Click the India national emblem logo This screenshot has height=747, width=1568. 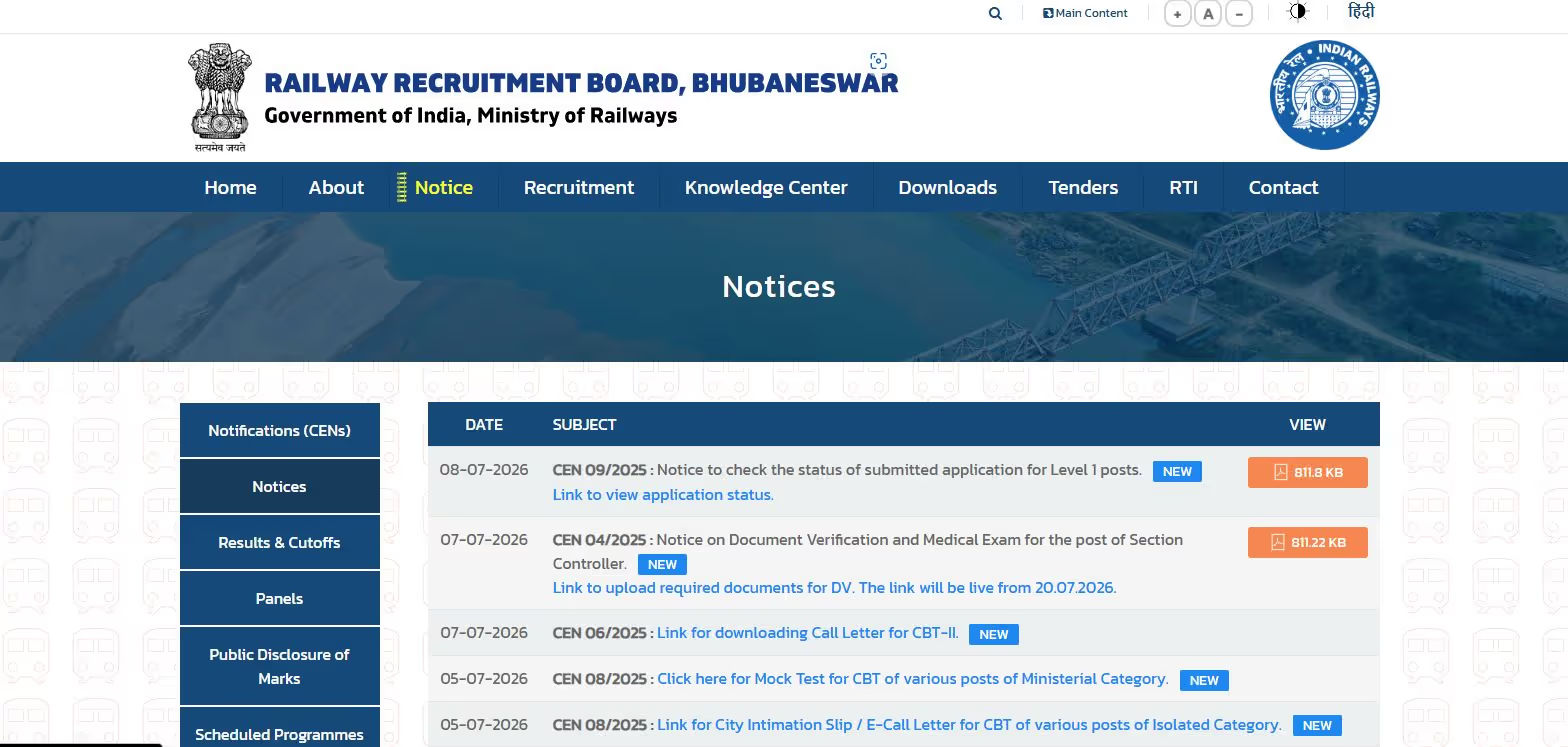coord(220,97)
